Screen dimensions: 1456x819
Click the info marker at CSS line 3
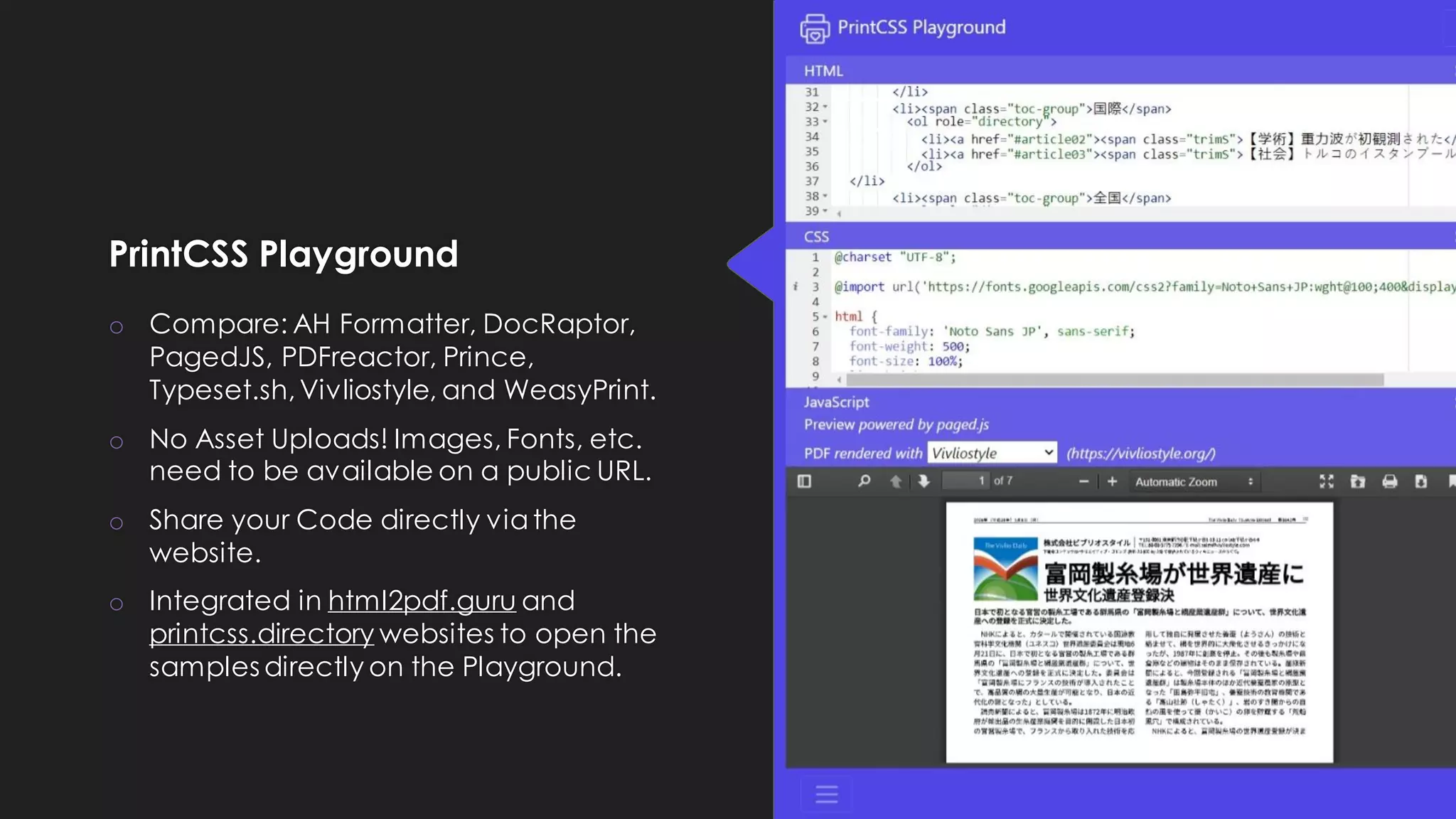click(x=795, y=287)
